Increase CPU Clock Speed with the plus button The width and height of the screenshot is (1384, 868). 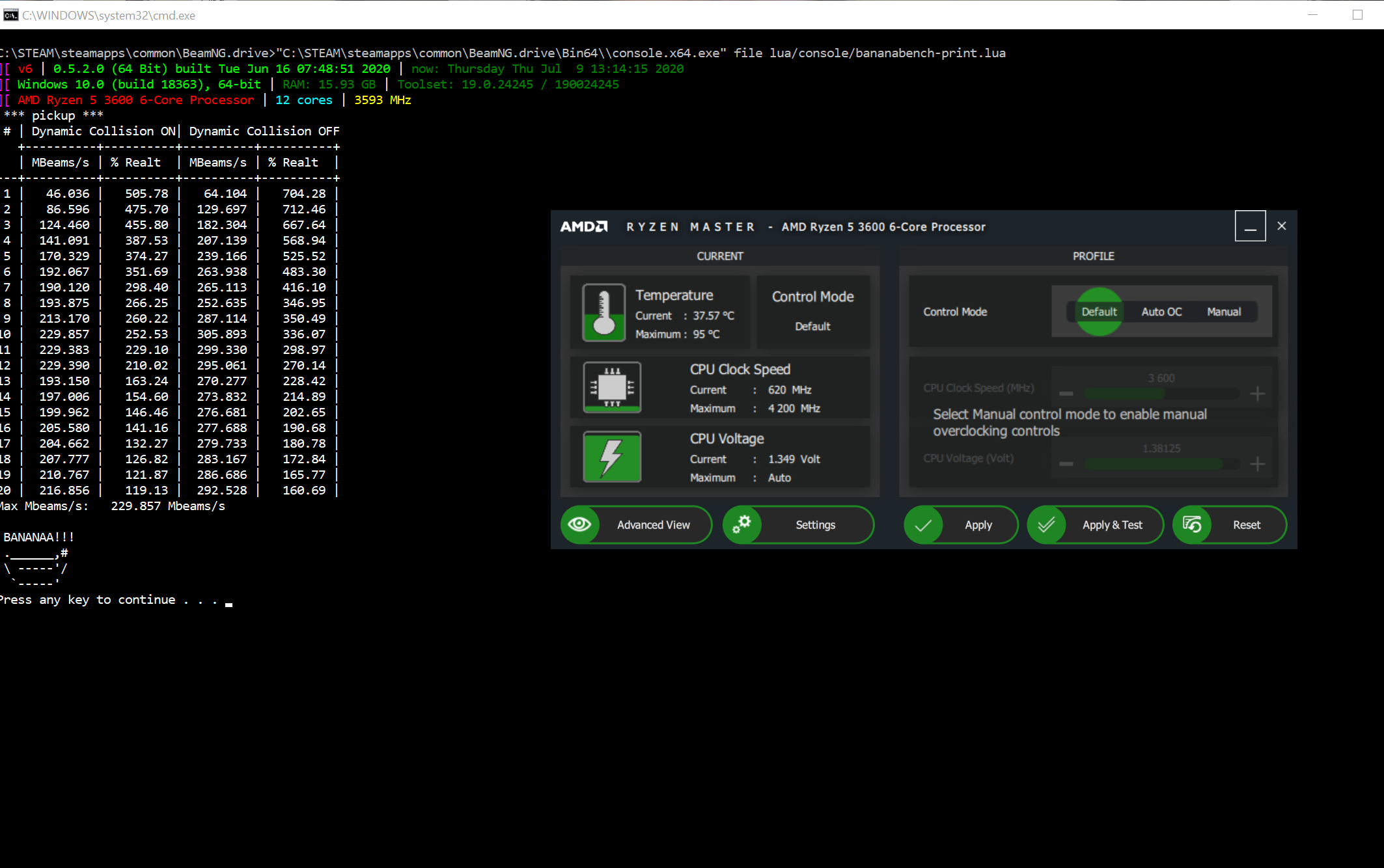point(1258,394)
